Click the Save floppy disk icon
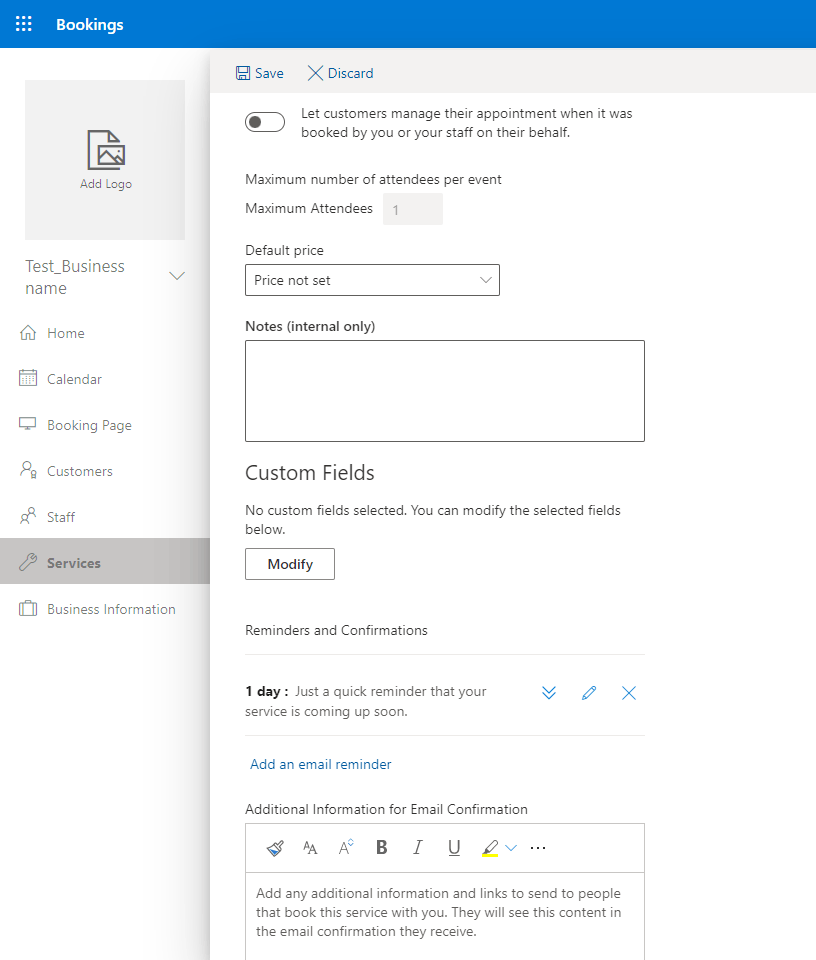 pos(243,73)
